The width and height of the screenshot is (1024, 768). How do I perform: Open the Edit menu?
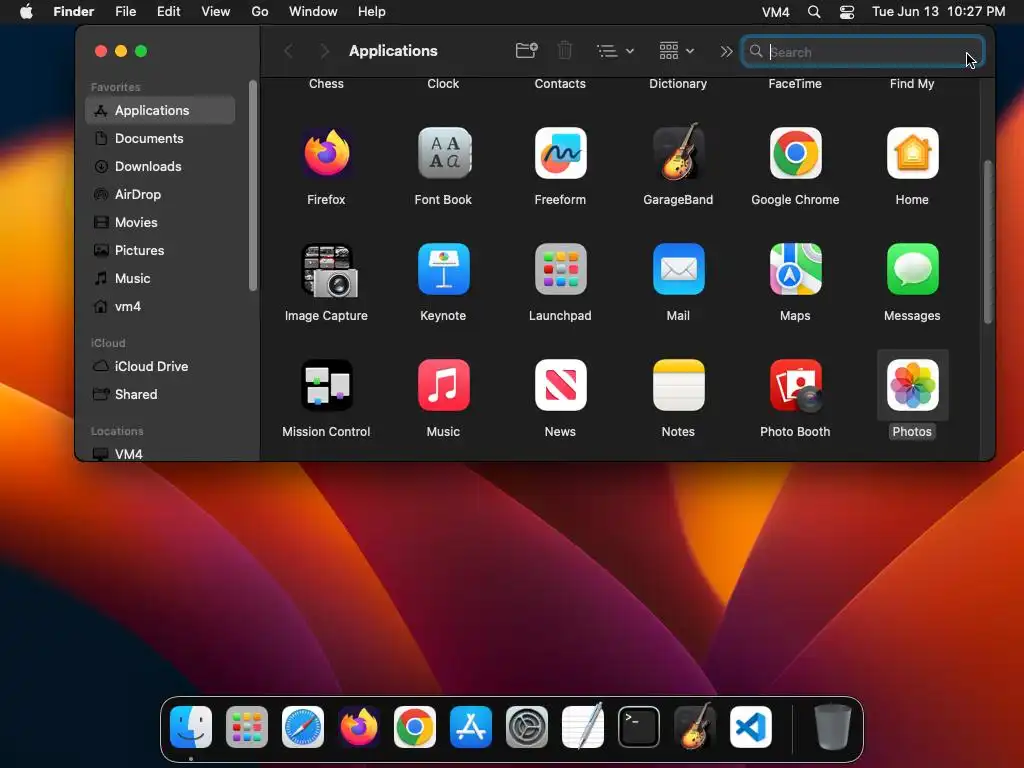[x=168, y=12]
